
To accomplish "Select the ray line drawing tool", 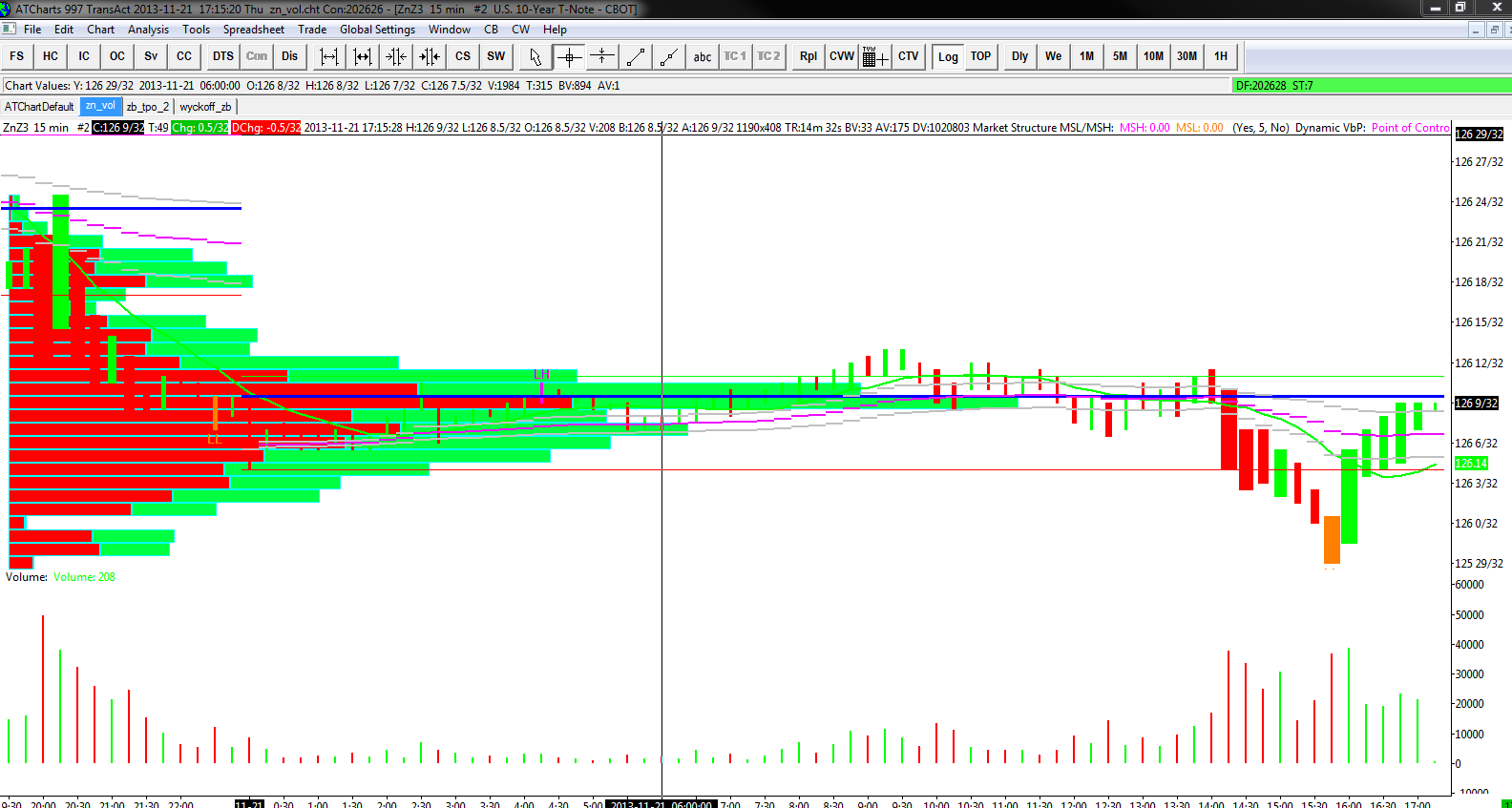I will tap(669, 56).
